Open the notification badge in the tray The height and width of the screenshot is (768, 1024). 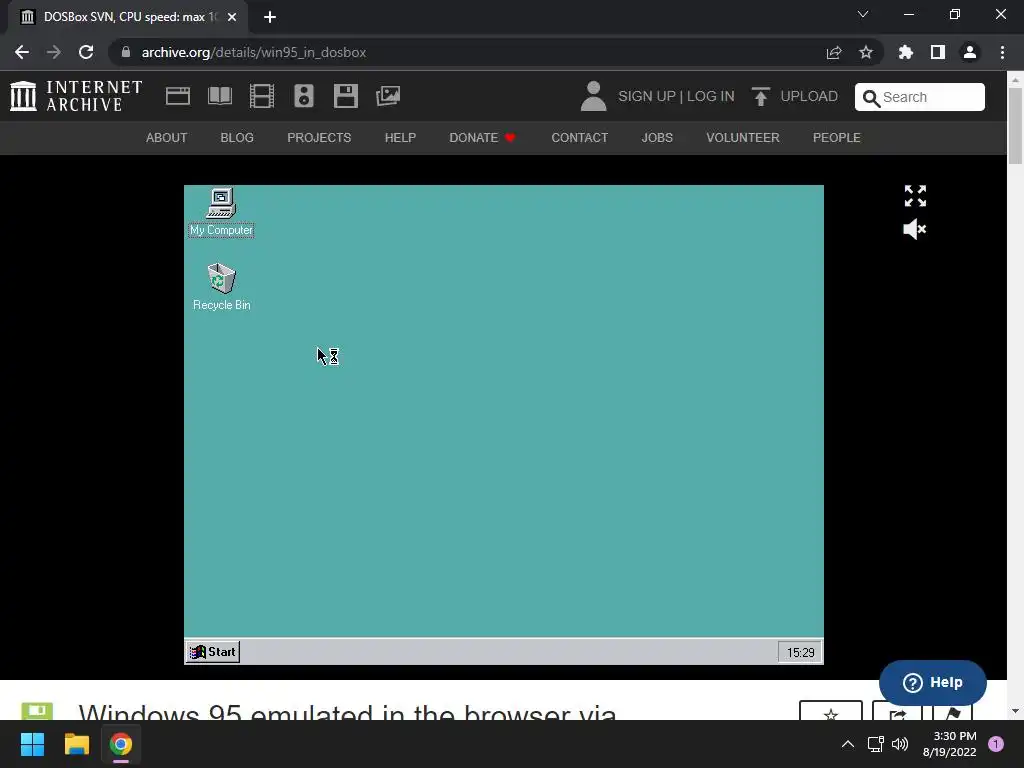tap(996, 744)
